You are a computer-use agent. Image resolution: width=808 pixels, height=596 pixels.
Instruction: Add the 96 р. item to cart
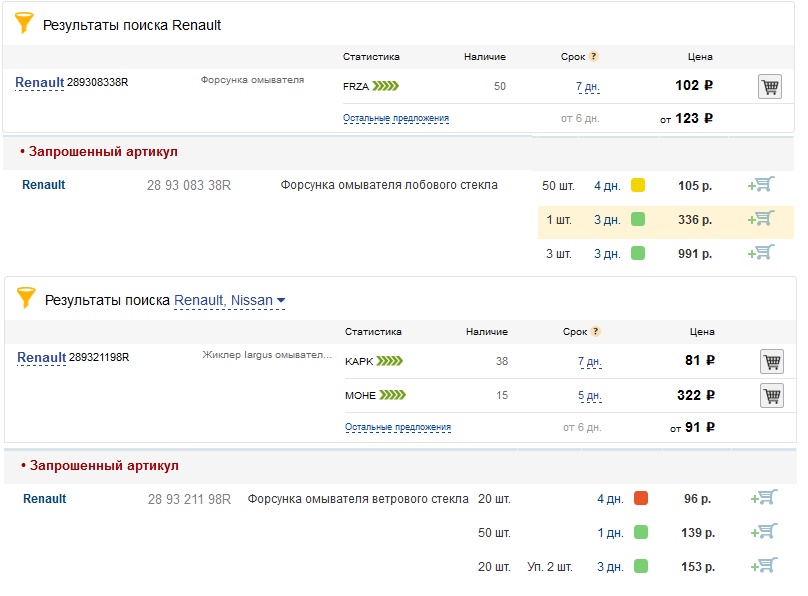tap(763, 498)
